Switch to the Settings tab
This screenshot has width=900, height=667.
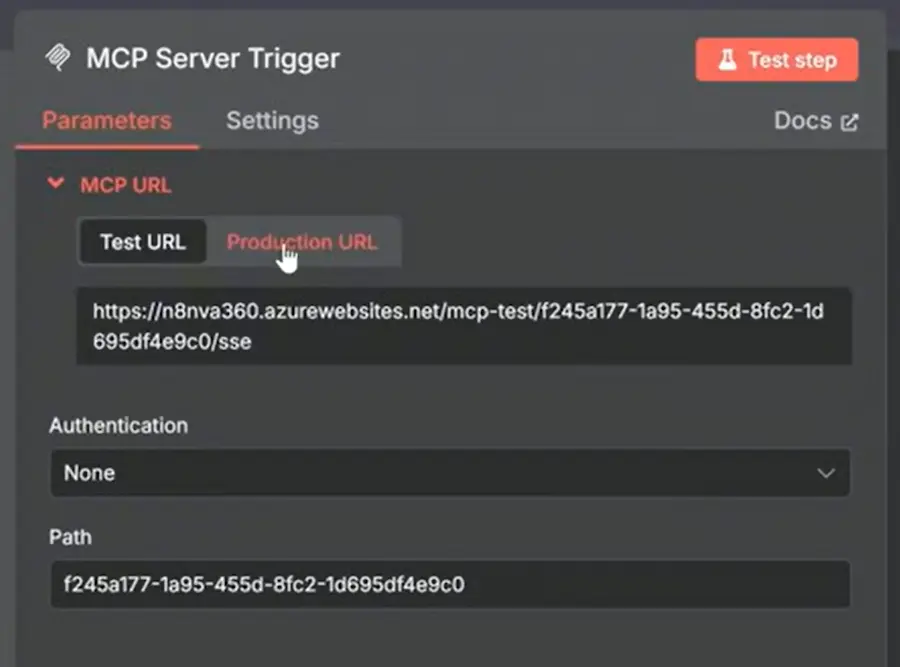pos(272,120)
